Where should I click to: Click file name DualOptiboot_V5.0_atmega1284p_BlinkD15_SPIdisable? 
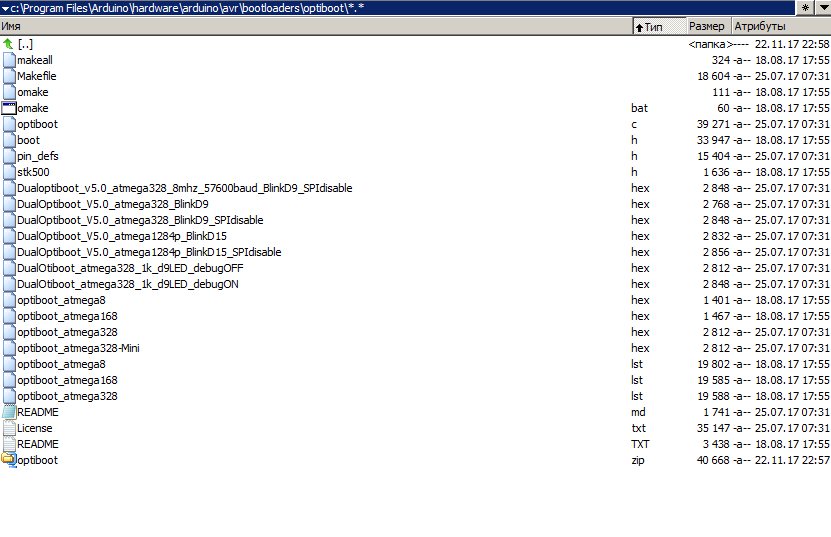(149, 252)
